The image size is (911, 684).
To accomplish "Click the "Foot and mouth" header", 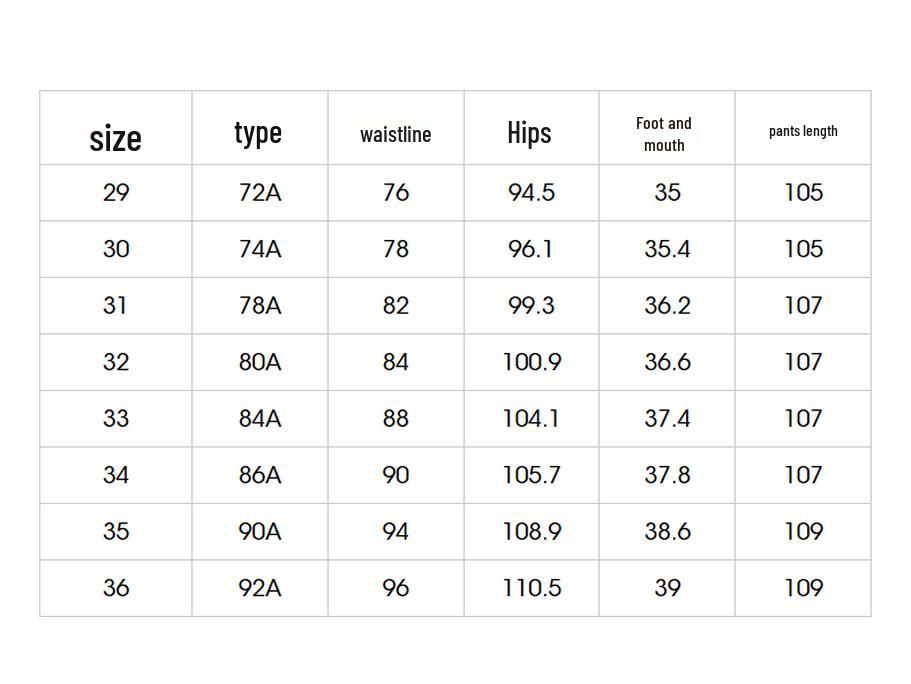I will 664,134.
